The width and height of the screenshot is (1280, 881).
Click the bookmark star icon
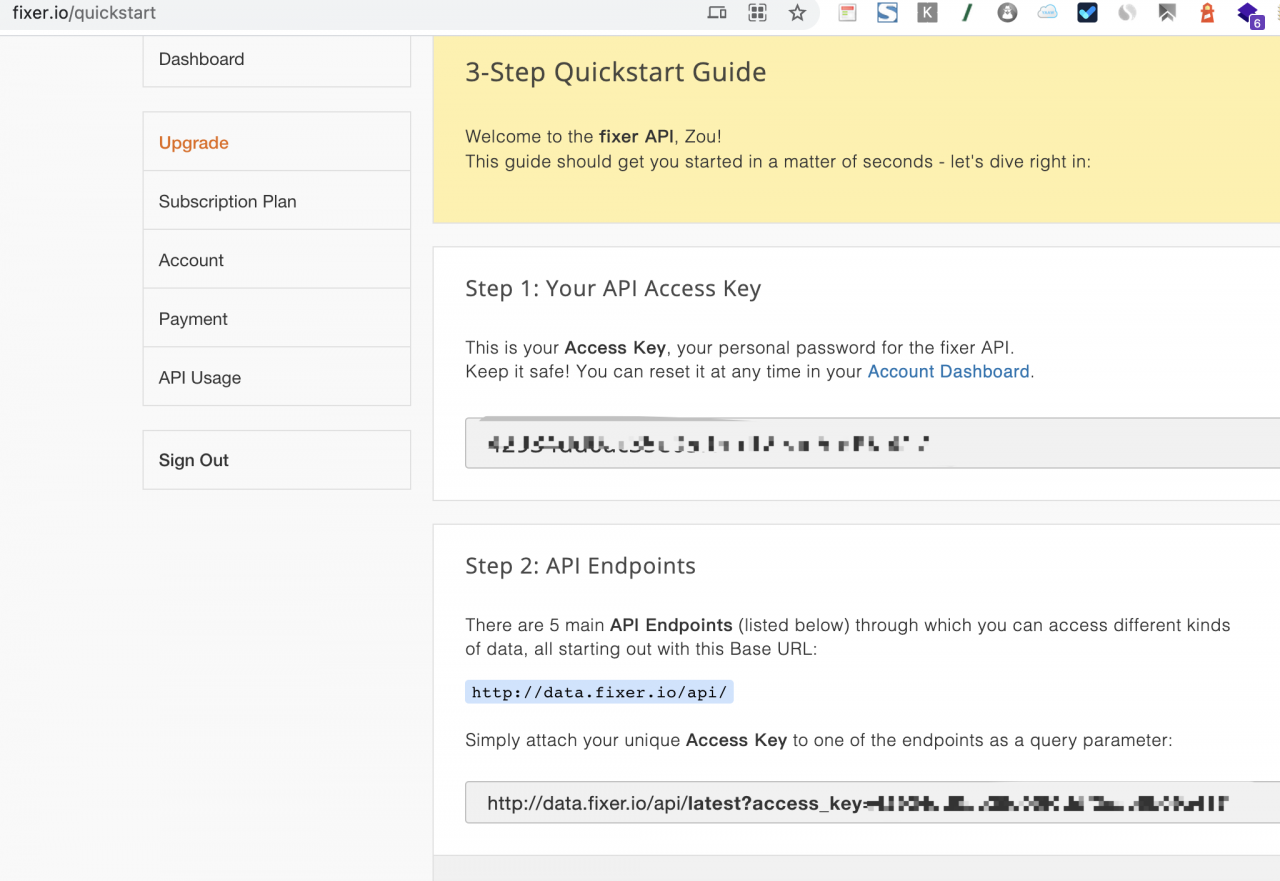pyautogui.click(x=797, y=13)
